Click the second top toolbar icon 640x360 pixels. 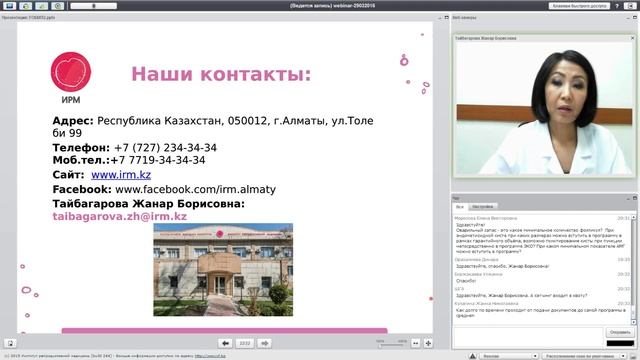pos(26,6)
